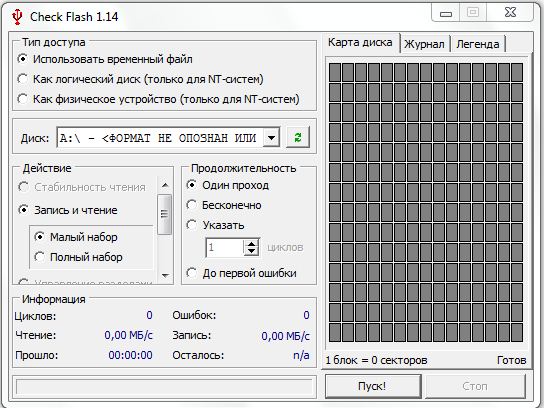Click the 'Пуск!' start button
This screenshot has width=544, height=408.
[373, 386]
